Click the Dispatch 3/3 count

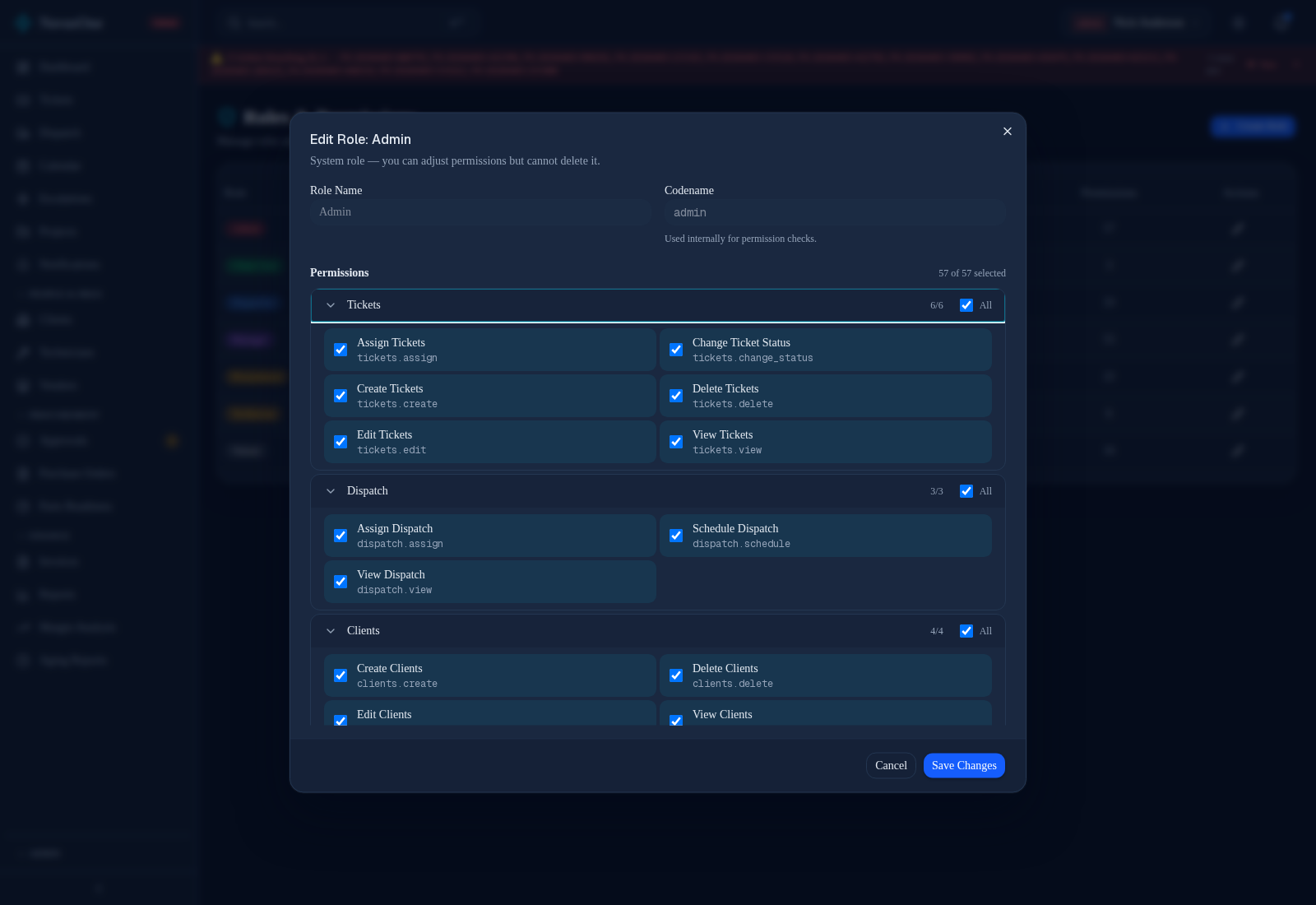click(937, 491)
